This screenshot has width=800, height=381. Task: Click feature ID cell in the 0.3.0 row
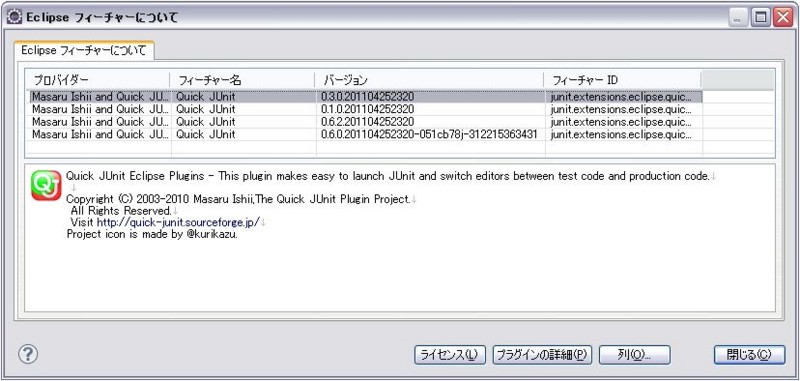click(x=621, y=96)
